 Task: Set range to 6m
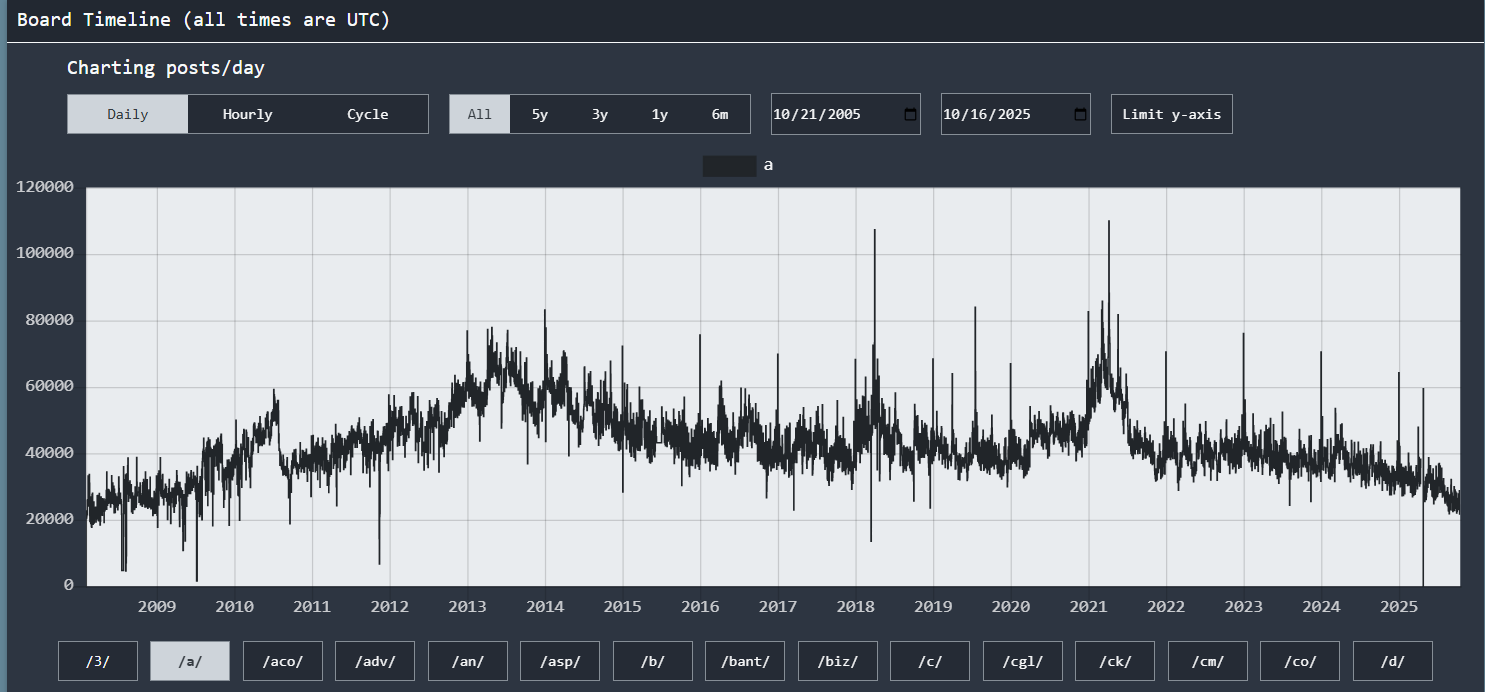click(x=720, y=114)
